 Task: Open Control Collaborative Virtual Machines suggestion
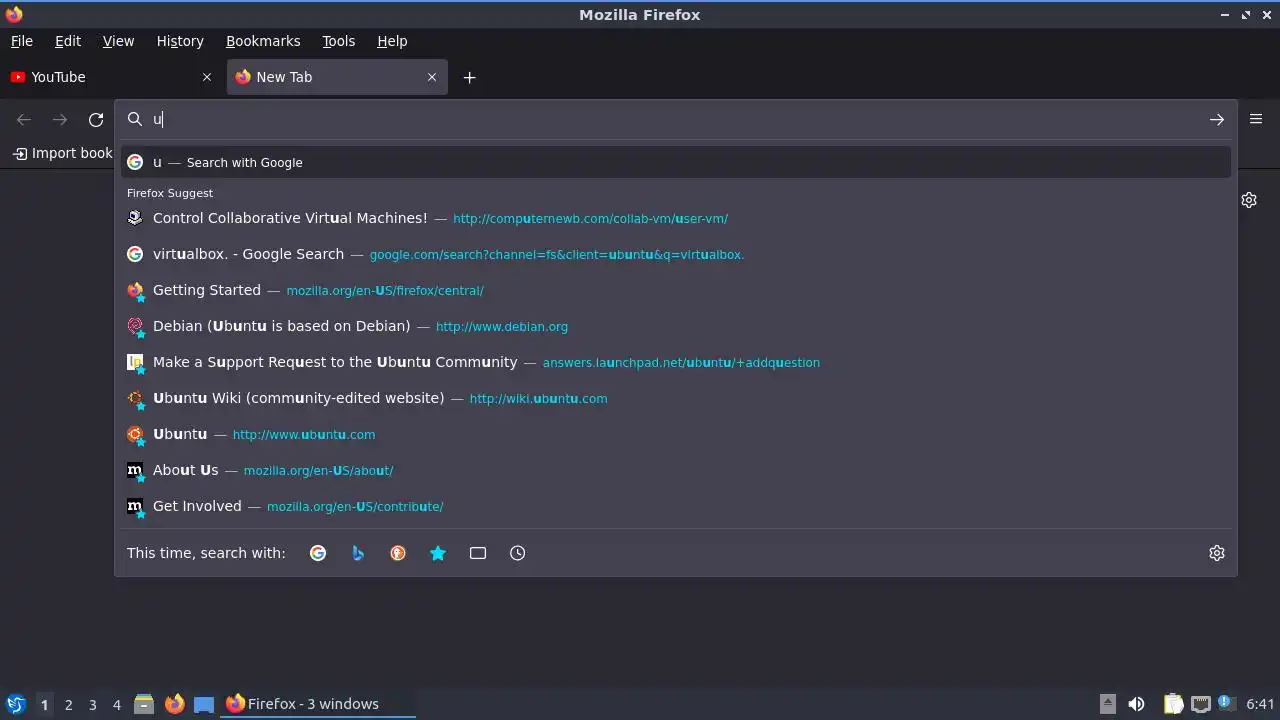click(x=676, y=218)
